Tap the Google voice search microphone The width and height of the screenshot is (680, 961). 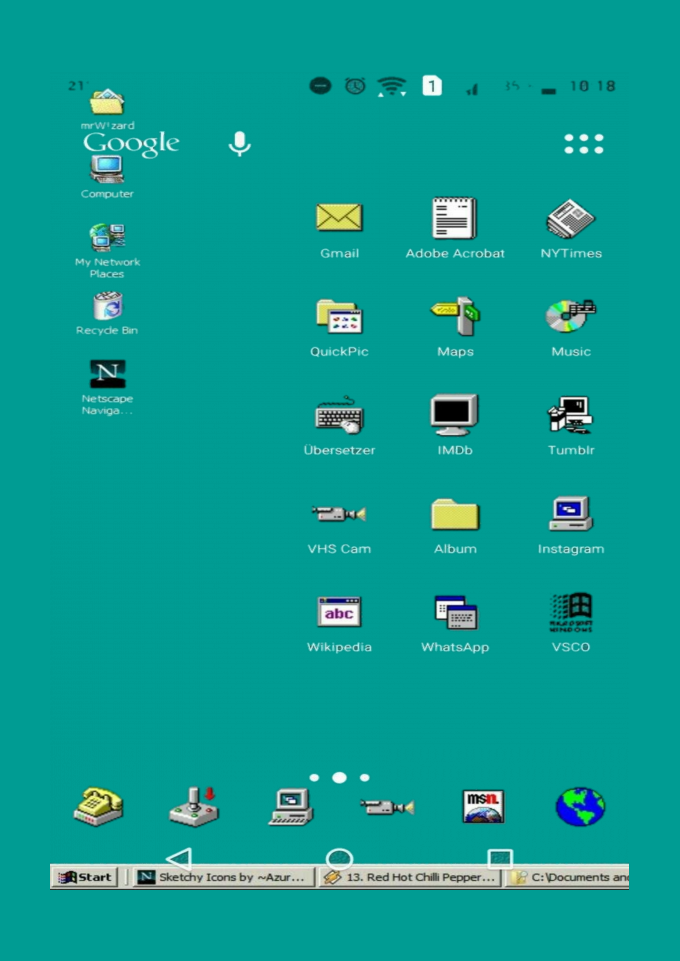[239, 144]
